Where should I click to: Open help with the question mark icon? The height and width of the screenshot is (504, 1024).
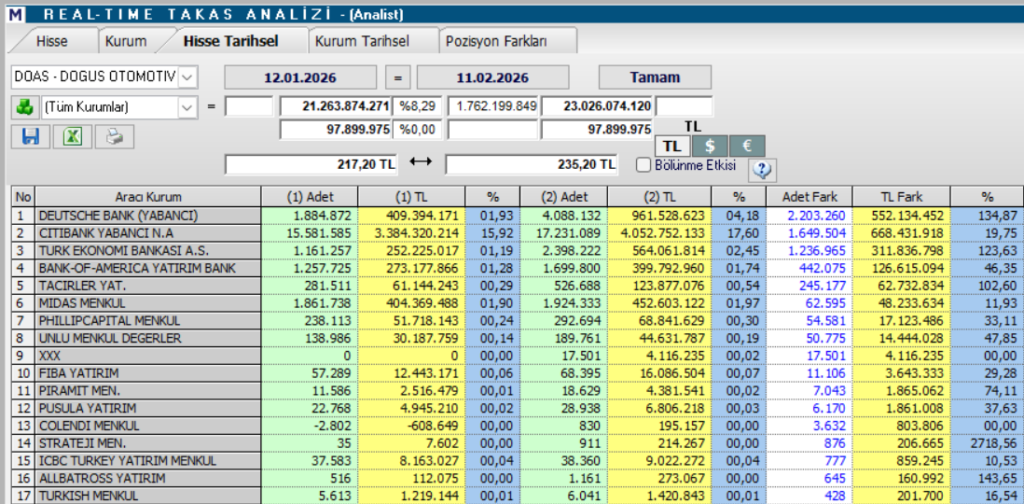[x=762, y=170]
